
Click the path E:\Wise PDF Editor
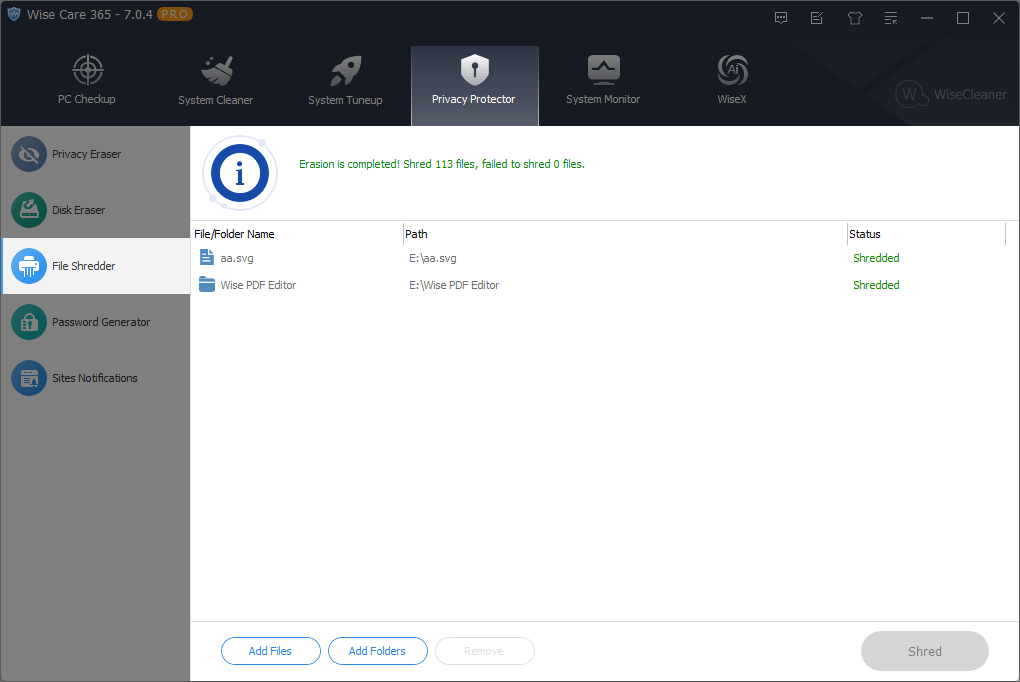pyautogui.click(x=454, y=285)
